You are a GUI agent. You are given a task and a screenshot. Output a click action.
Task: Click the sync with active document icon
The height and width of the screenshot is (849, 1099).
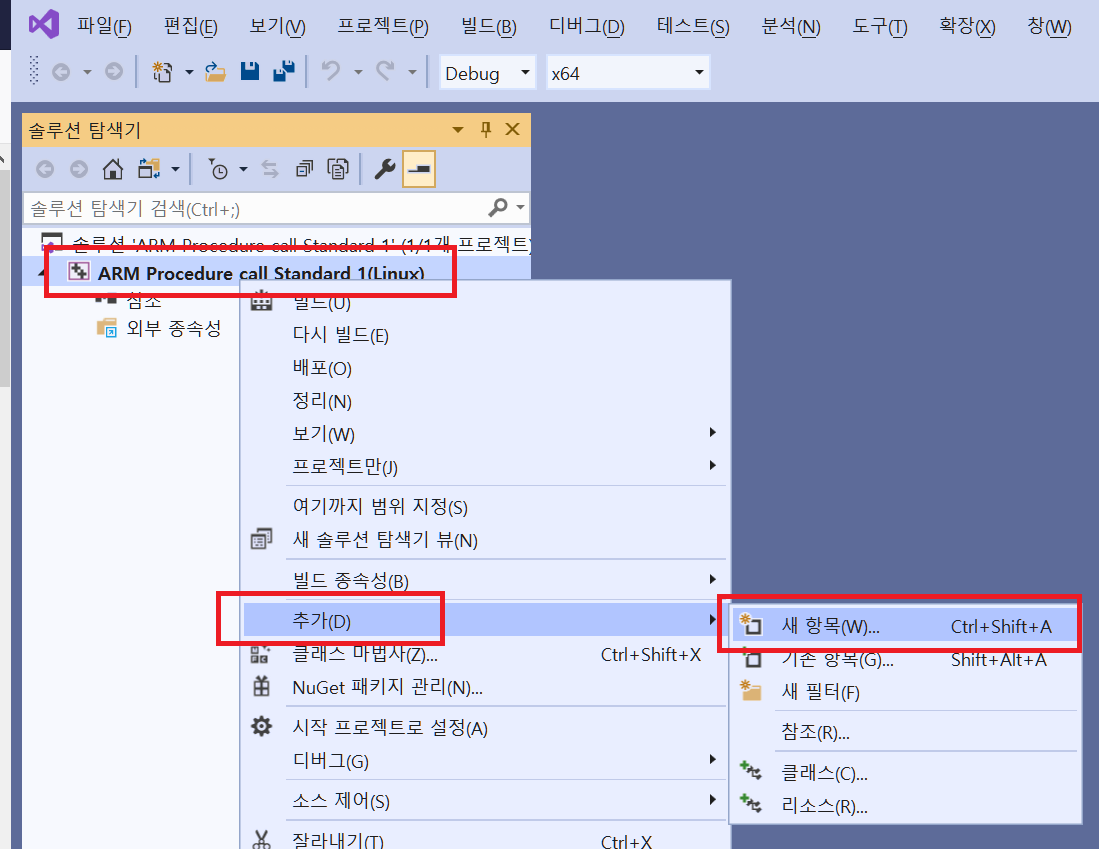(270, 169)
